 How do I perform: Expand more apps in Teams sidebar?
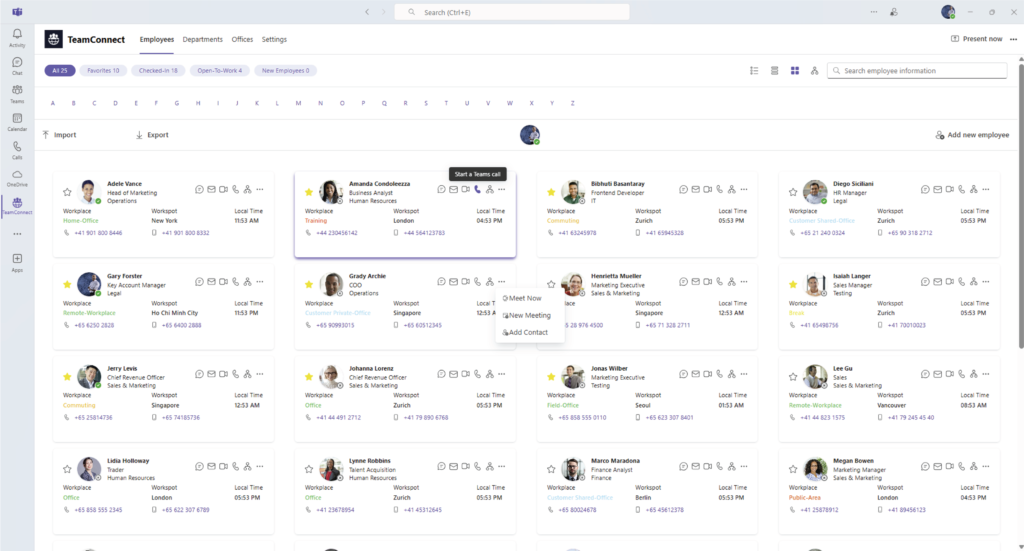point(17,234)
